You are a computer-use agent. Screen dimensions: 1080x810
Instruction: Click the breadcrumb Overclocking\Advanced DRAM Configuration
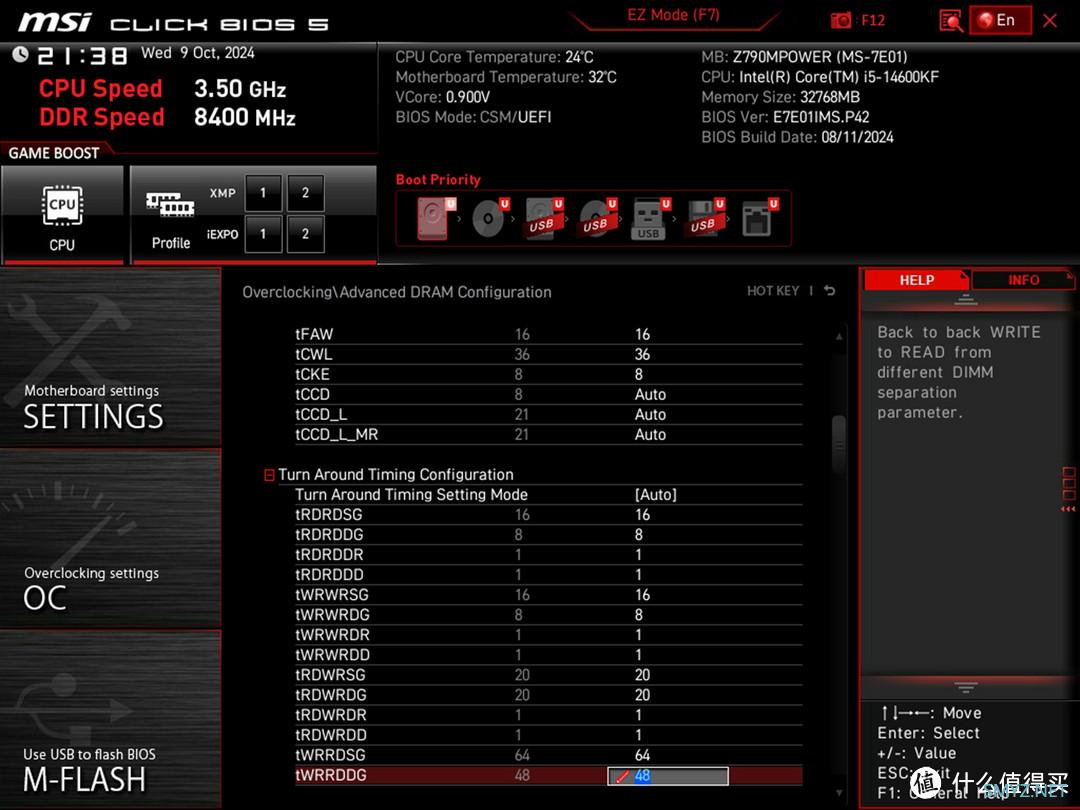tap(397, 292)
